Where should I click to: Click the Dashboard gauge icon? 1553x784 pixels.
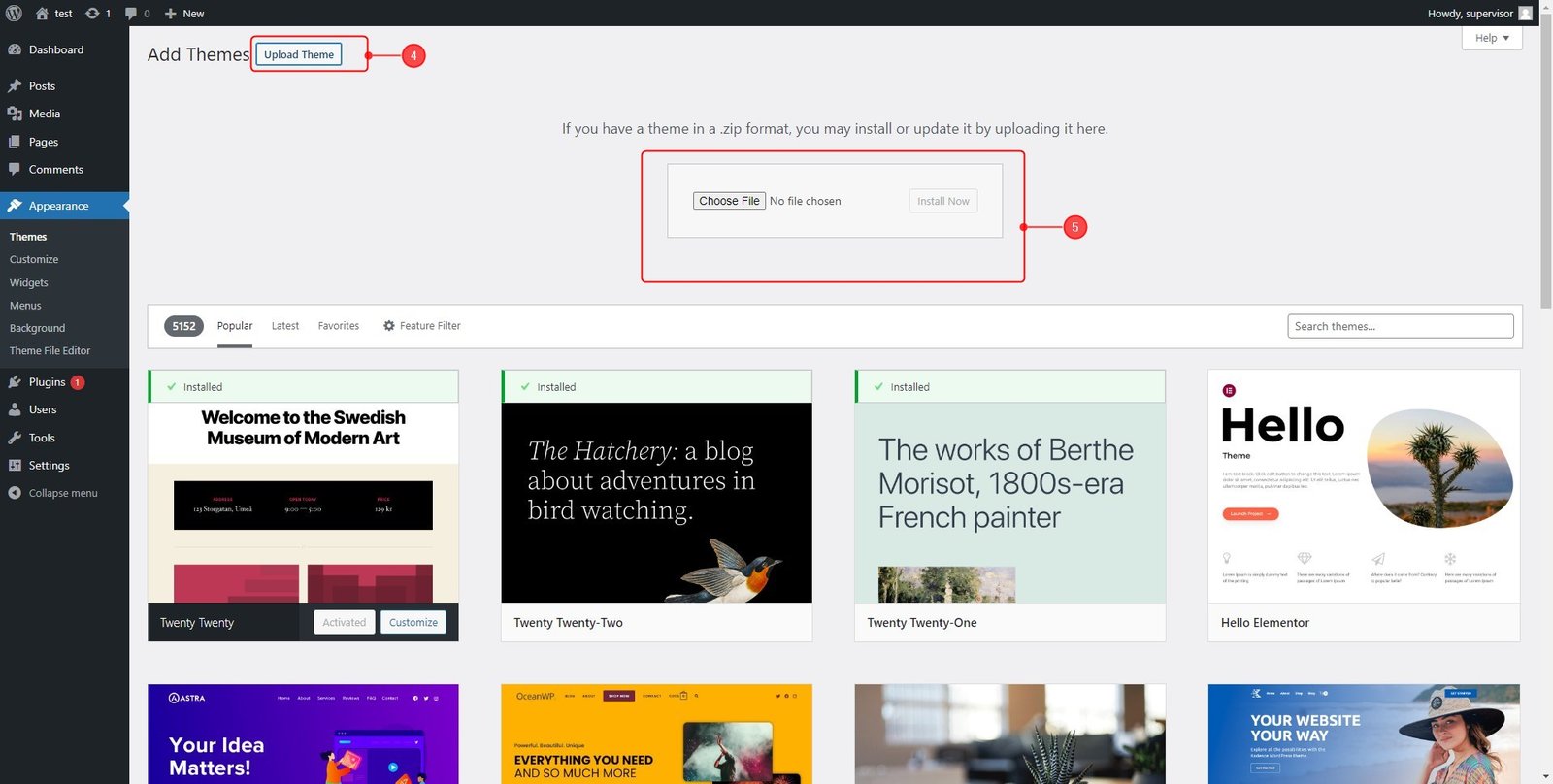tap(15, 49)
